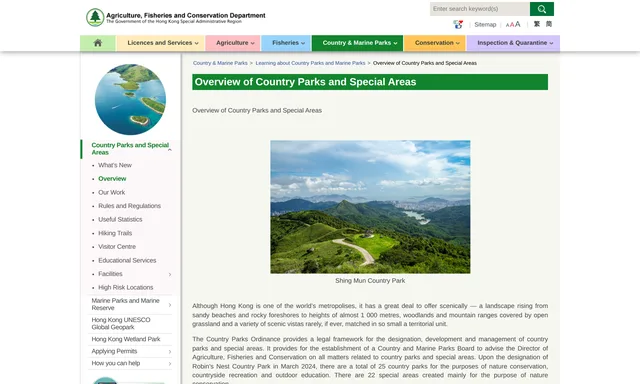The image size is (640, 384).
Task: Click the green page title heading
Action: (370, 82)
